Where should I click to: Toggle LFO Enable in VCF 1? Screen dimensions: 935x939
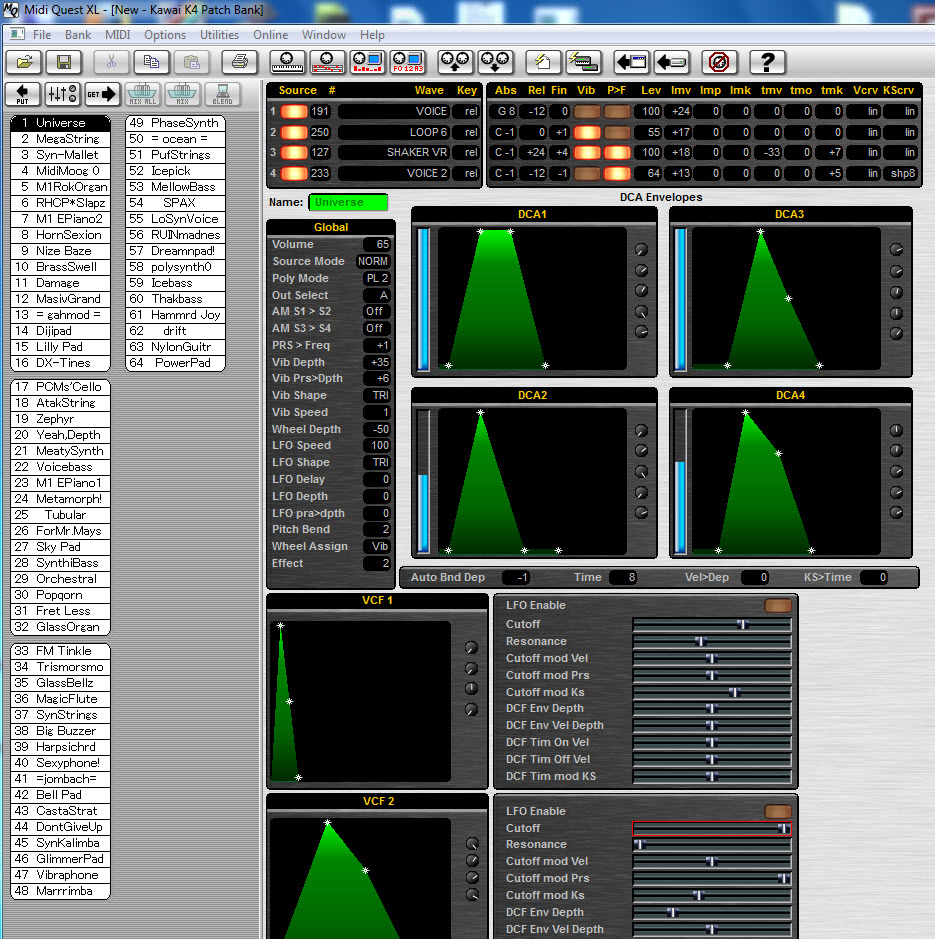[x=777, y=606]
